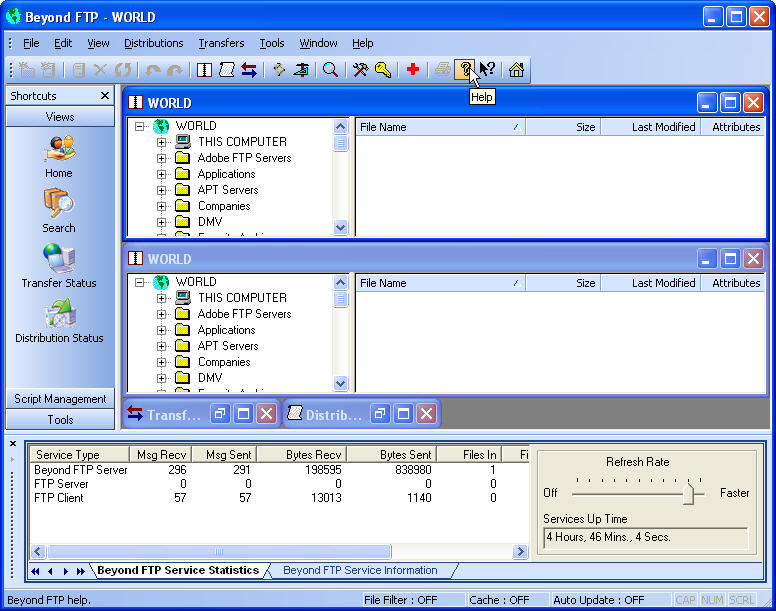Select Companies folder in active WORLD window
The height and width of the screenshot is (611, 776).
click(224, 206)
